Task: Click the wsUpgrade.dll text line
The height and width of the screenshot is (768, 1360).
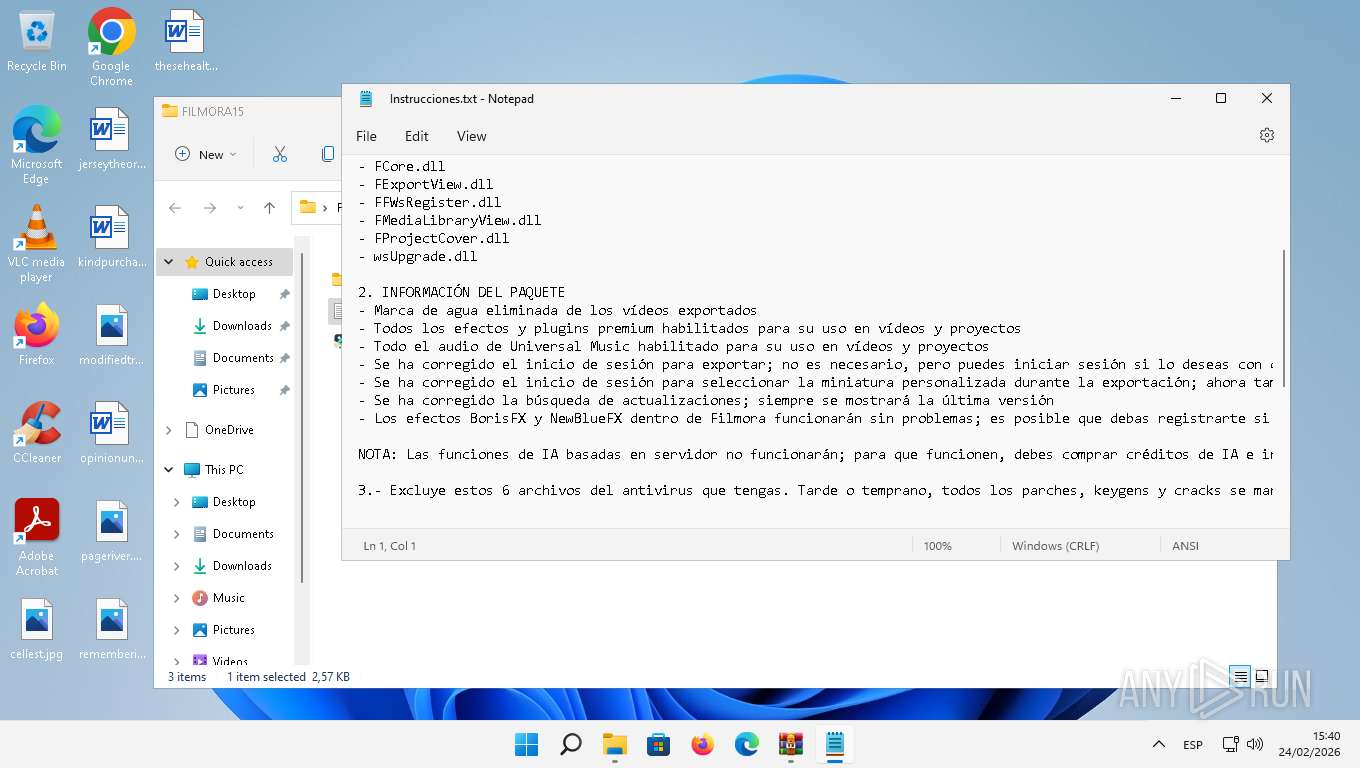Action: [x=418, y=256]
